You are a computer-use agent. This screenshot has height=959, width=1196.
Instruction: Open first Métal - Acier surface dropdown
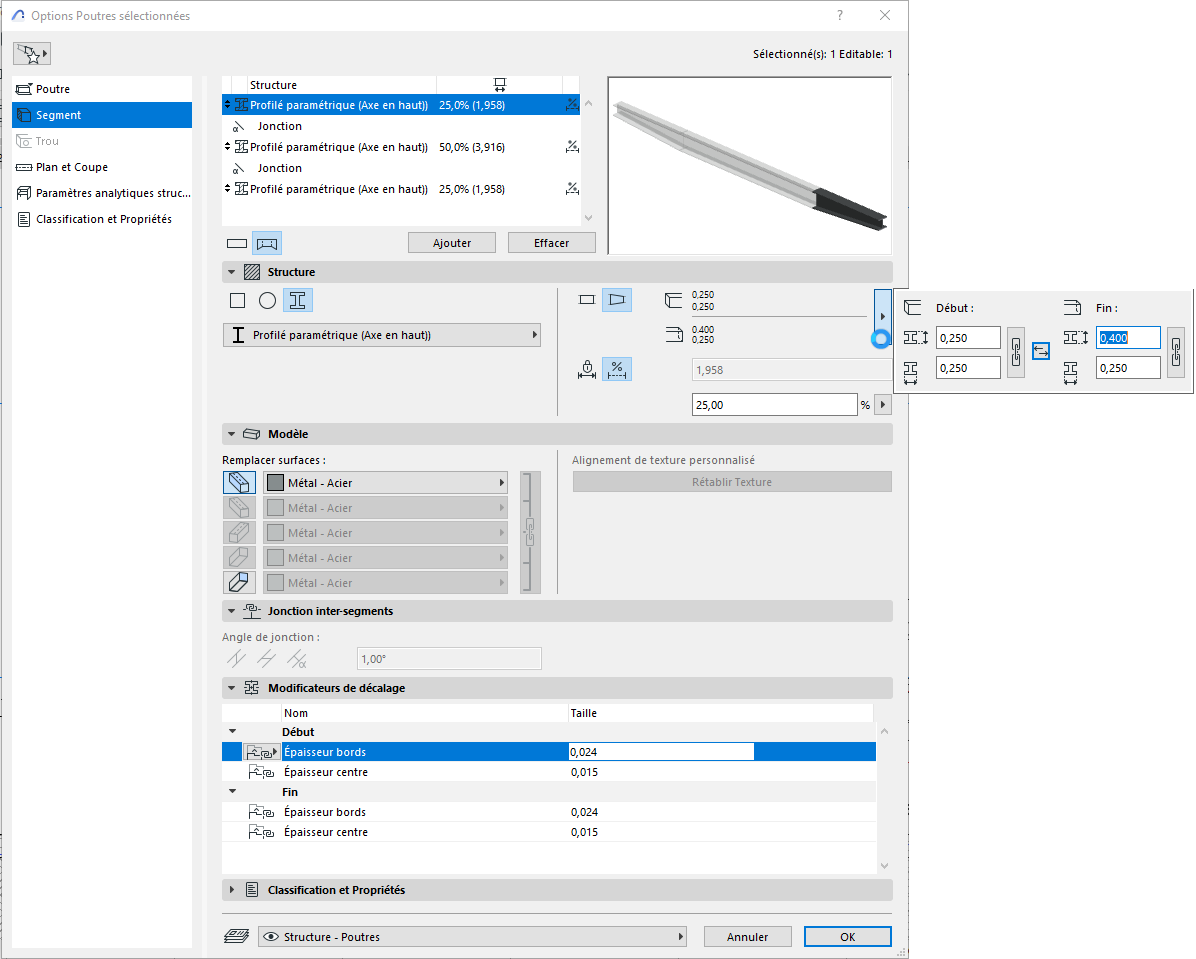click(385, 483)
